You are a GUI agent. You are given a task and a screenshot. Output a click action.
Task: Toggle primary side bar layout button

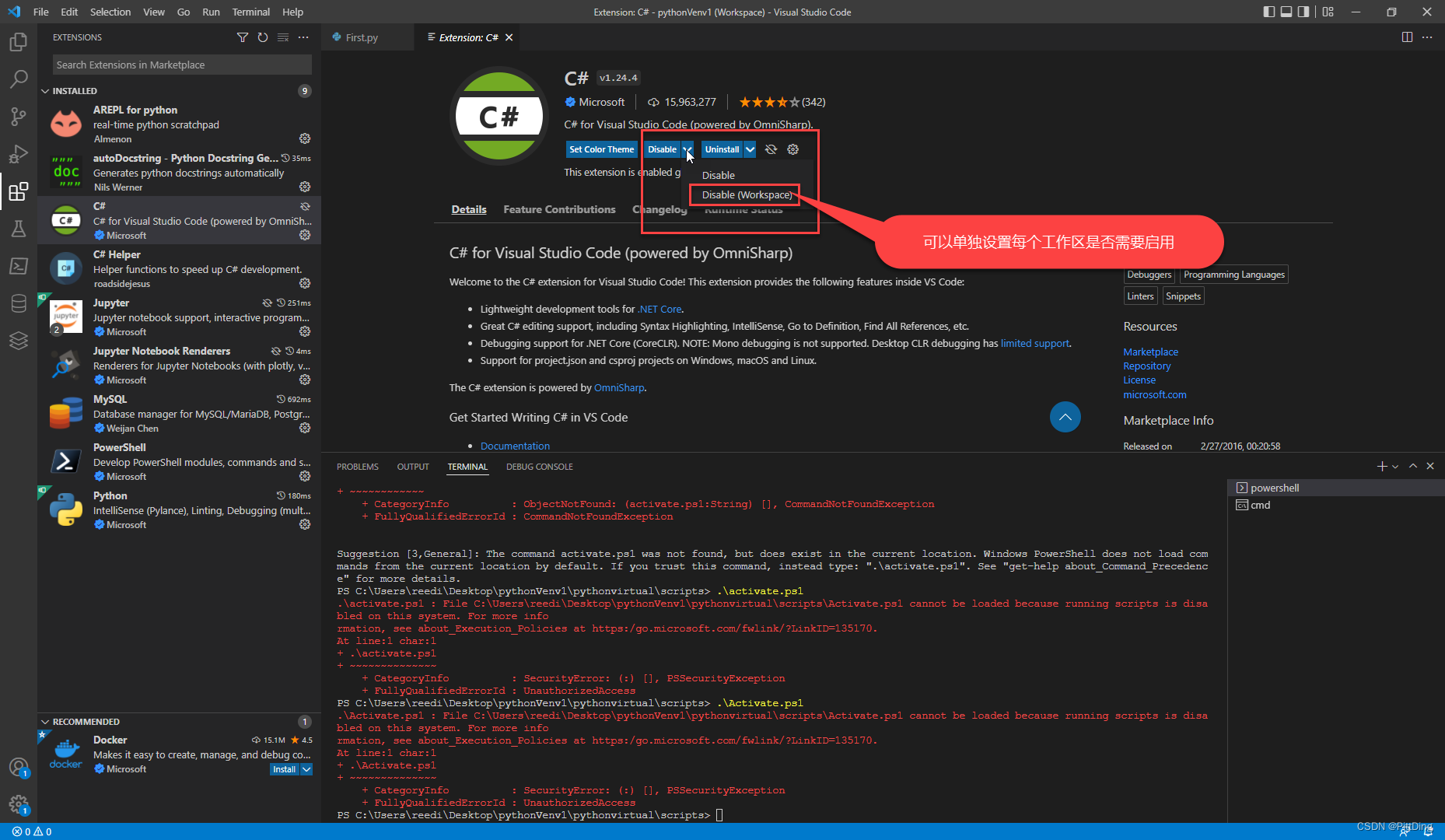click(1269, 12)
